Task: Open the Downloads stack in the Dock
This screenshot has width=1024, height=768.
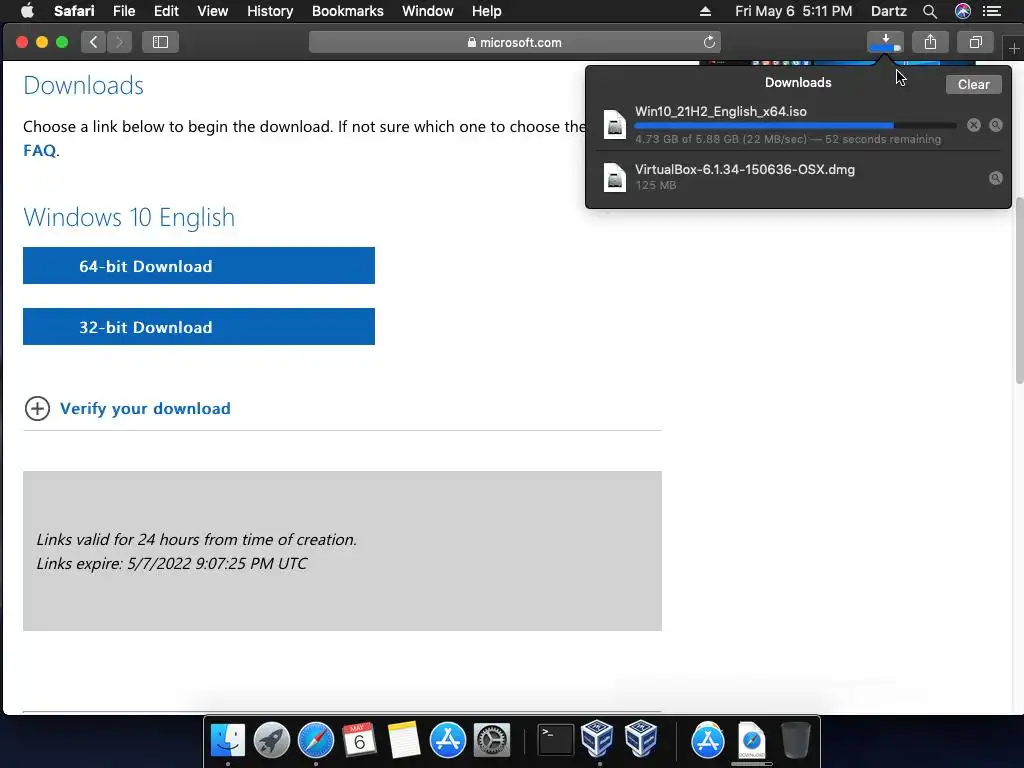Action: tap(752, 740)
